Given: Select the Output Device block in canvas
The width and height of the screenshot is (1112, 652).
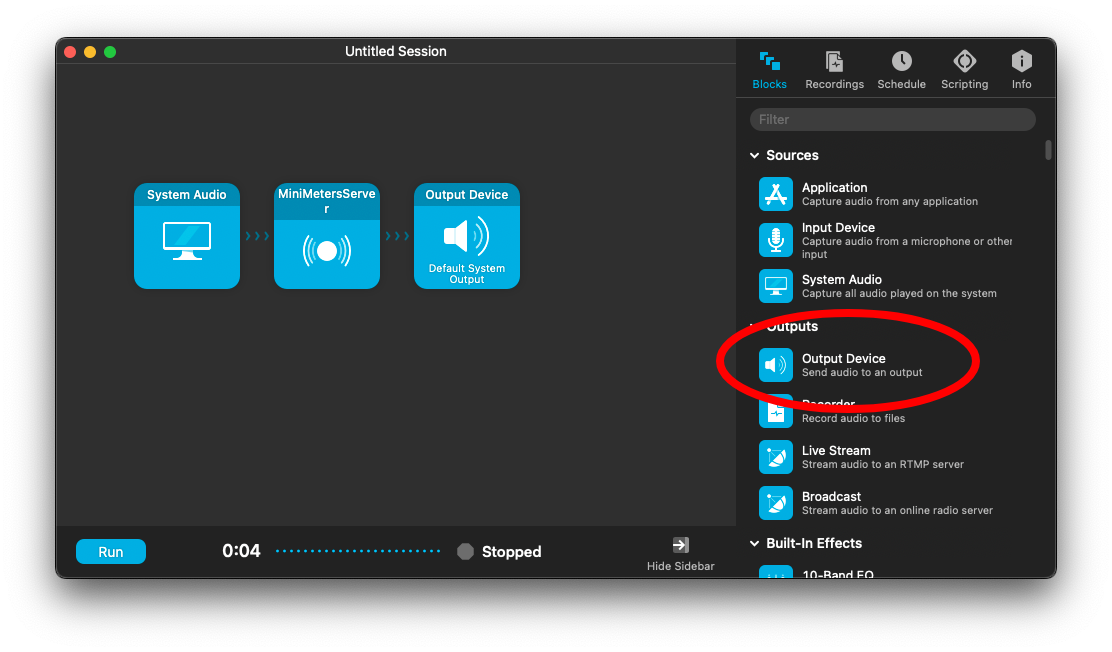Looking at the screenshot, I should point(467,236).
